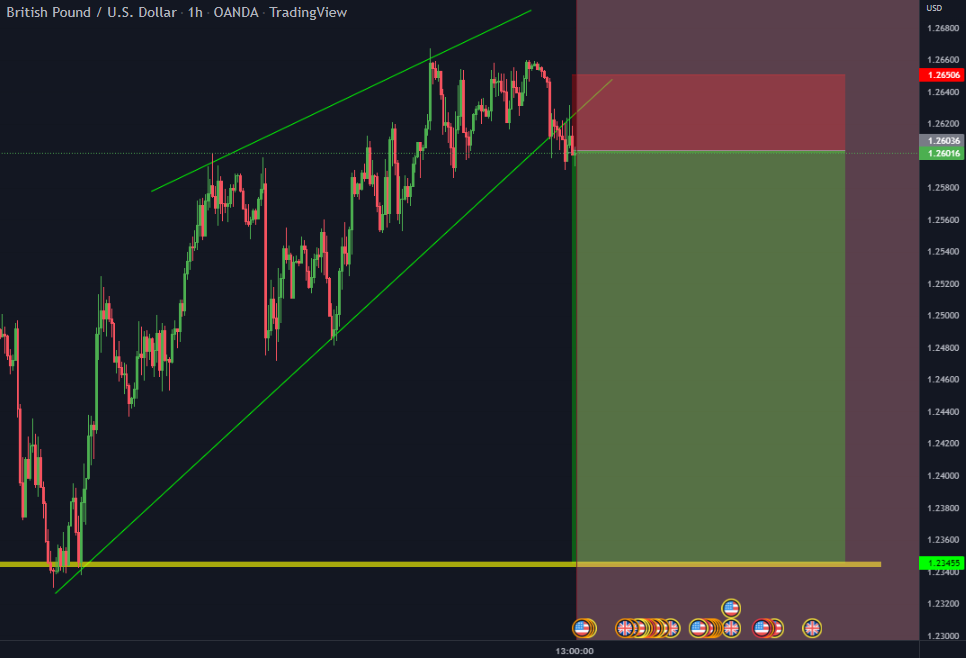The height and width of the screenshot is (658, 966).
Task: Click the red stop-loss zone of short position
Action: pyautogui.click(x=710, y=112)
